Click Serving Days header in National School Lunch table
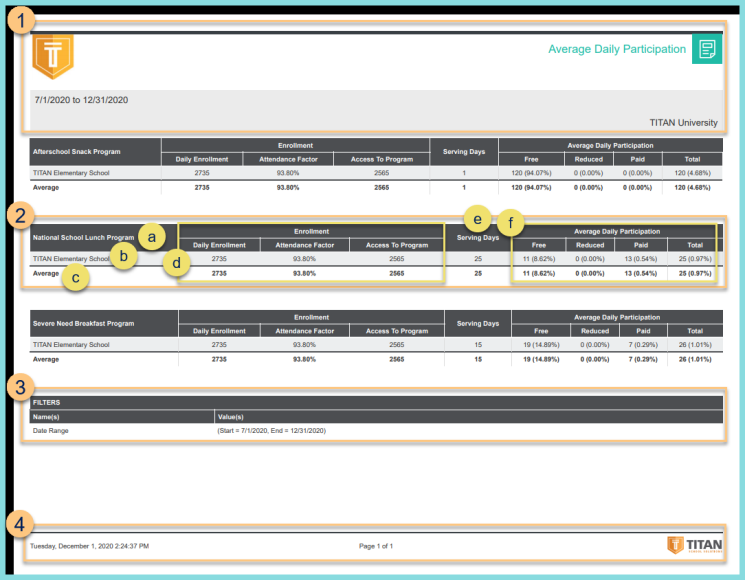This screenshot has width=745, height=580. click(478, 238)
